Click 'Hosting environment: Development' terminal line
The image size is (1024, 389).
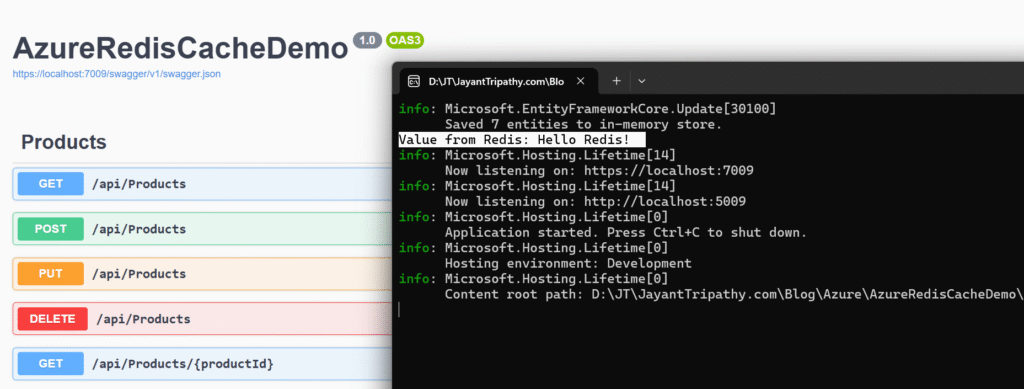pyautogui.click(x=568, y=264)
